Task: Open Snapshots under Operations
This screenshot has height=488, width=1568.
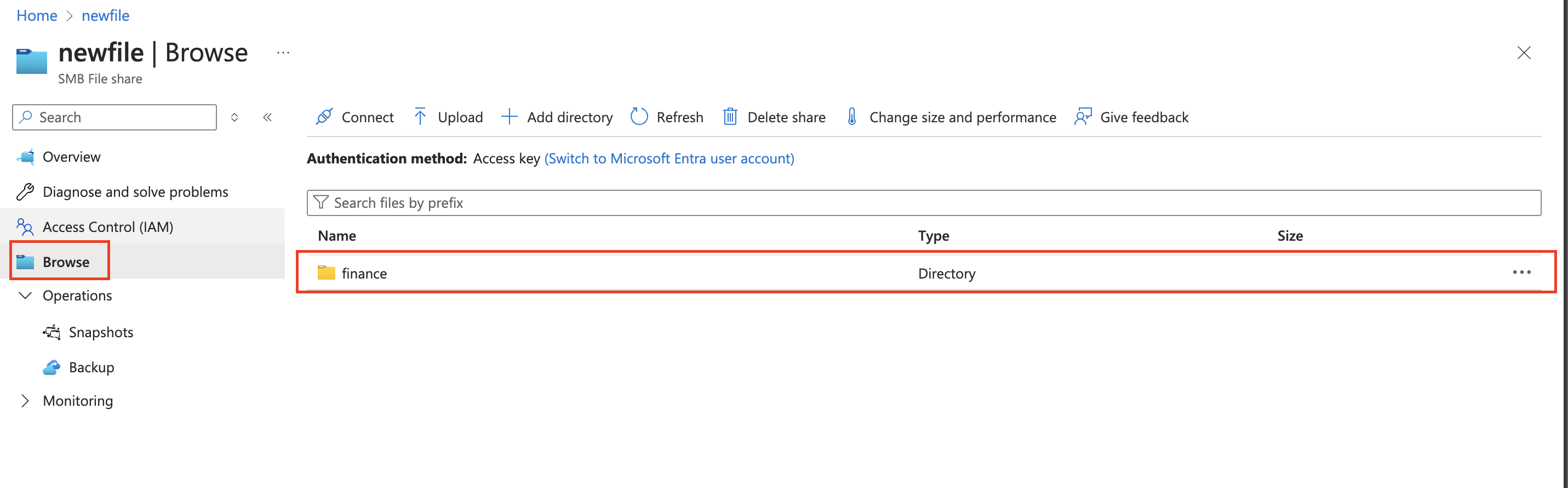Action: pyautogui.click(x=101, y=332)
